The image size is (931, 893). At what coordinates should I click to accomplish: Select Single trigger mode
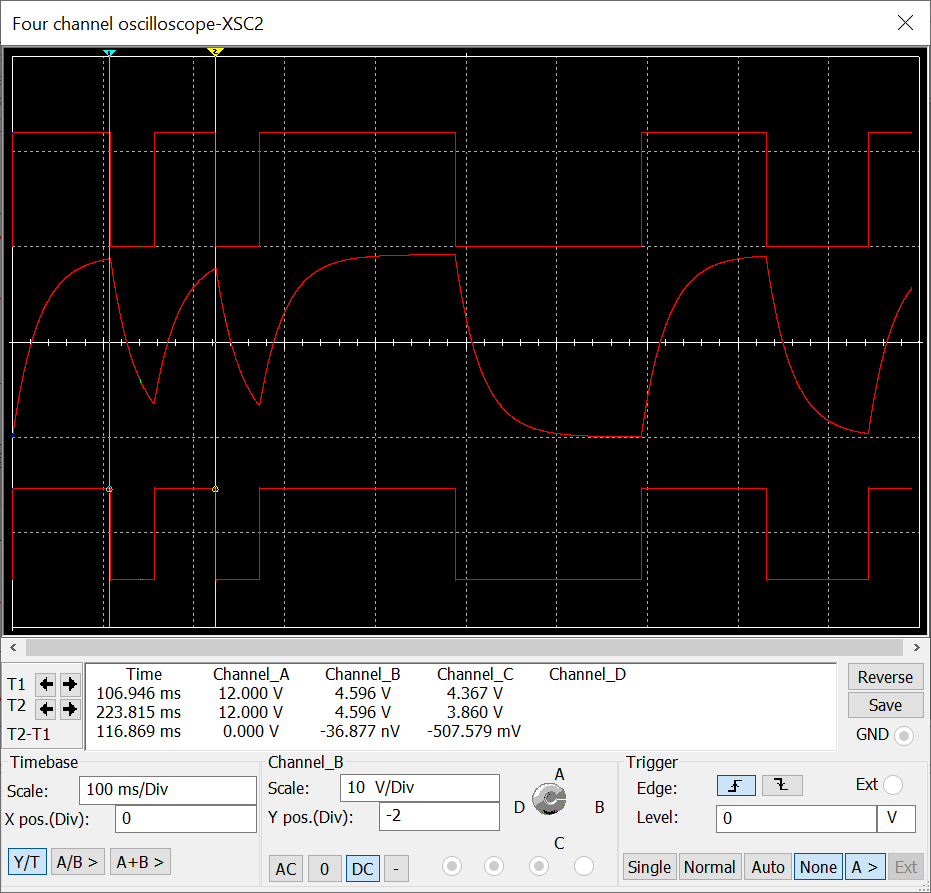point(649,867)
